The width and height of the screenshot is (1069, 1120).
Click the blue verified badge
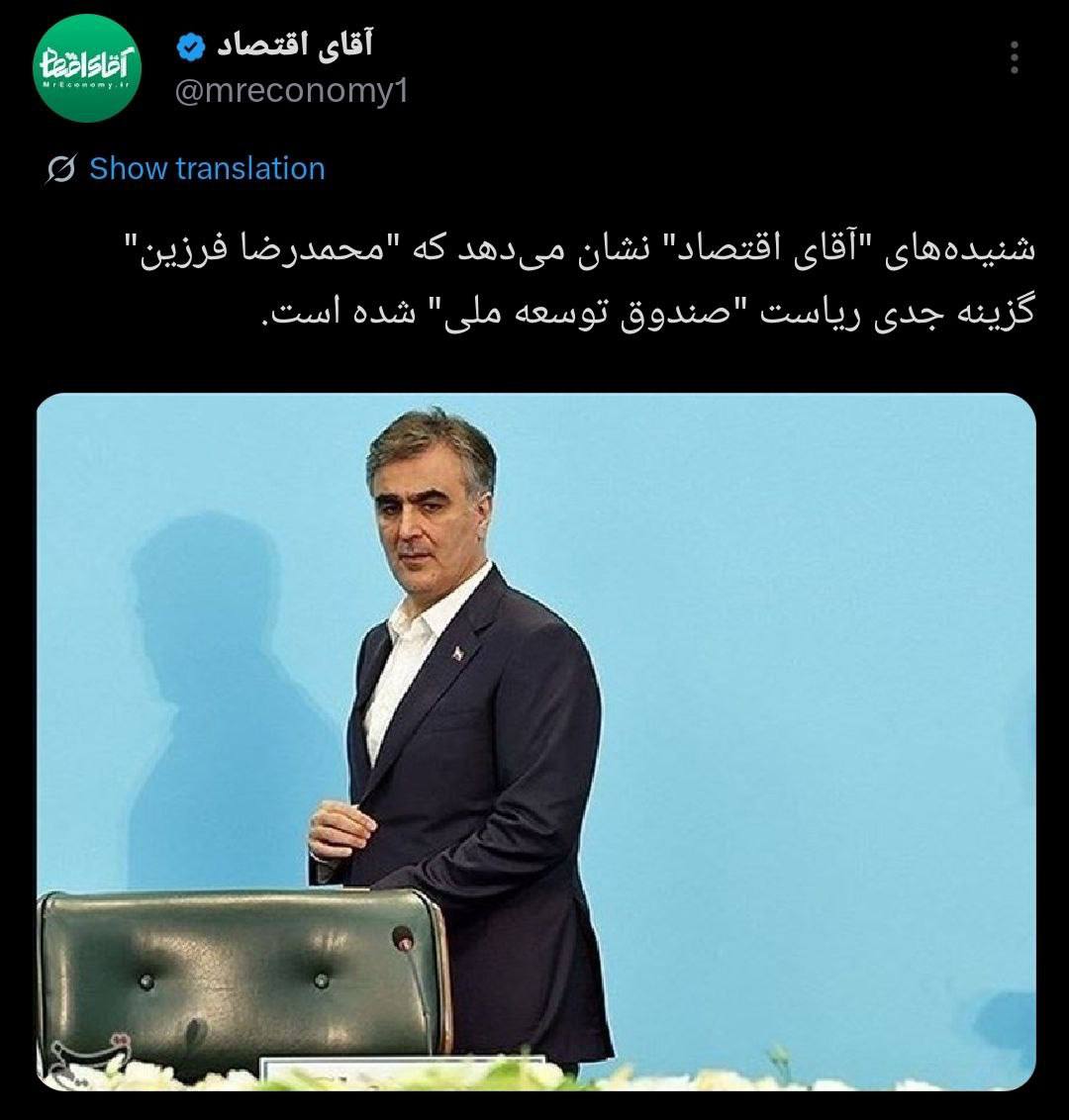point(191,47)
